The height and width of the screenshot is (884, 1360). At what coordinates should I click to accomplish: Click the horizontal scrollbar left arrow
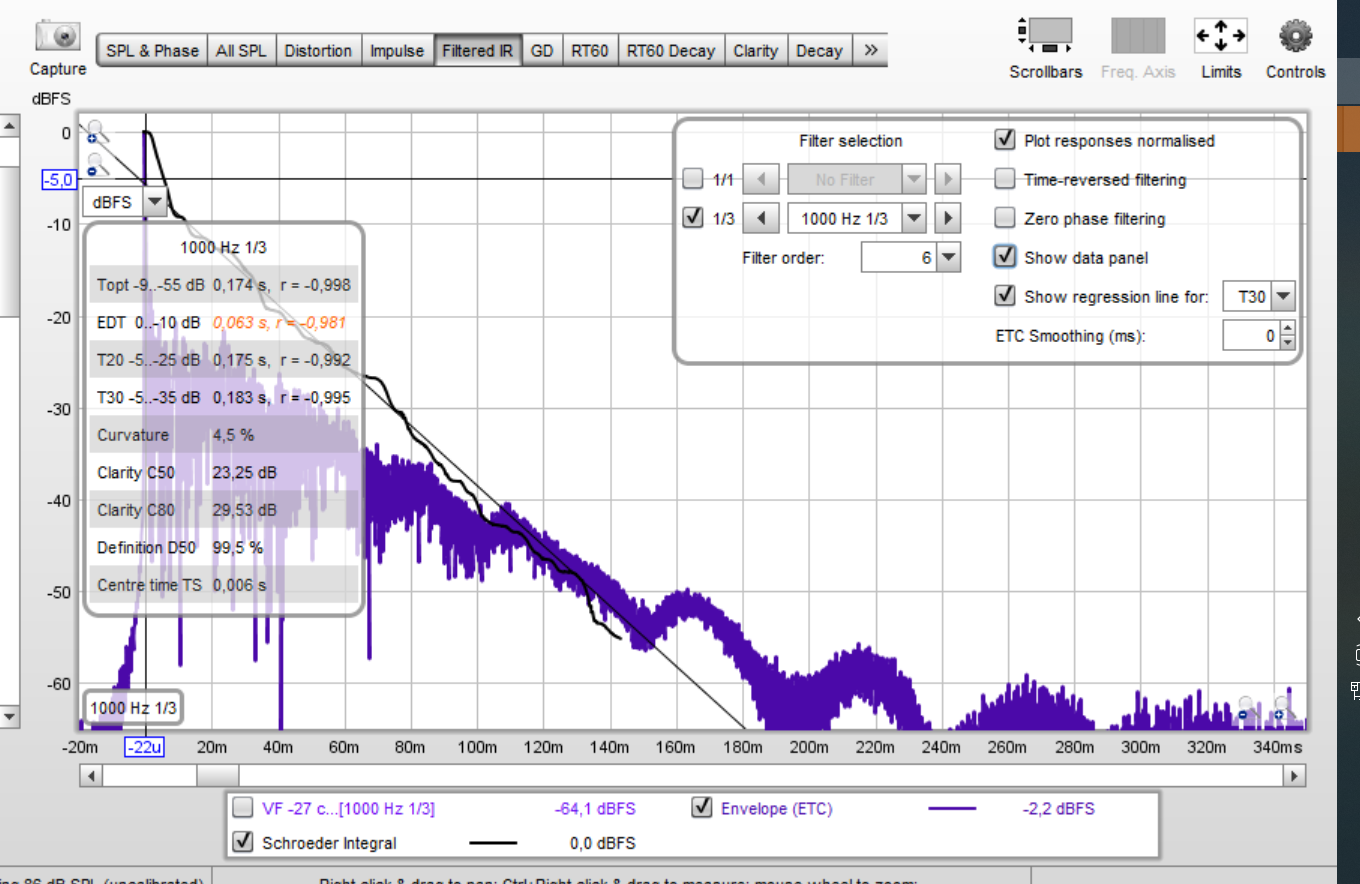coord(90,776)
